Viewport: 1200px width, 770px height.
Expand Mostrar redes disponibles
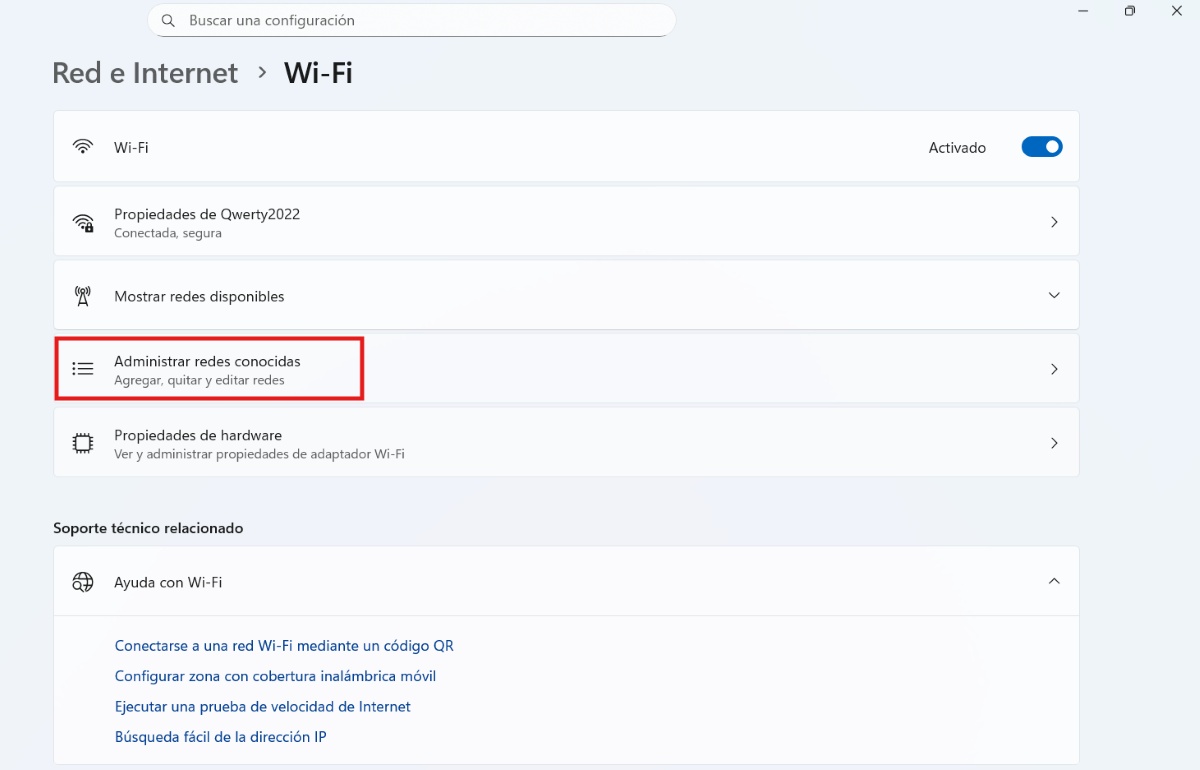tap(1054, 295)
